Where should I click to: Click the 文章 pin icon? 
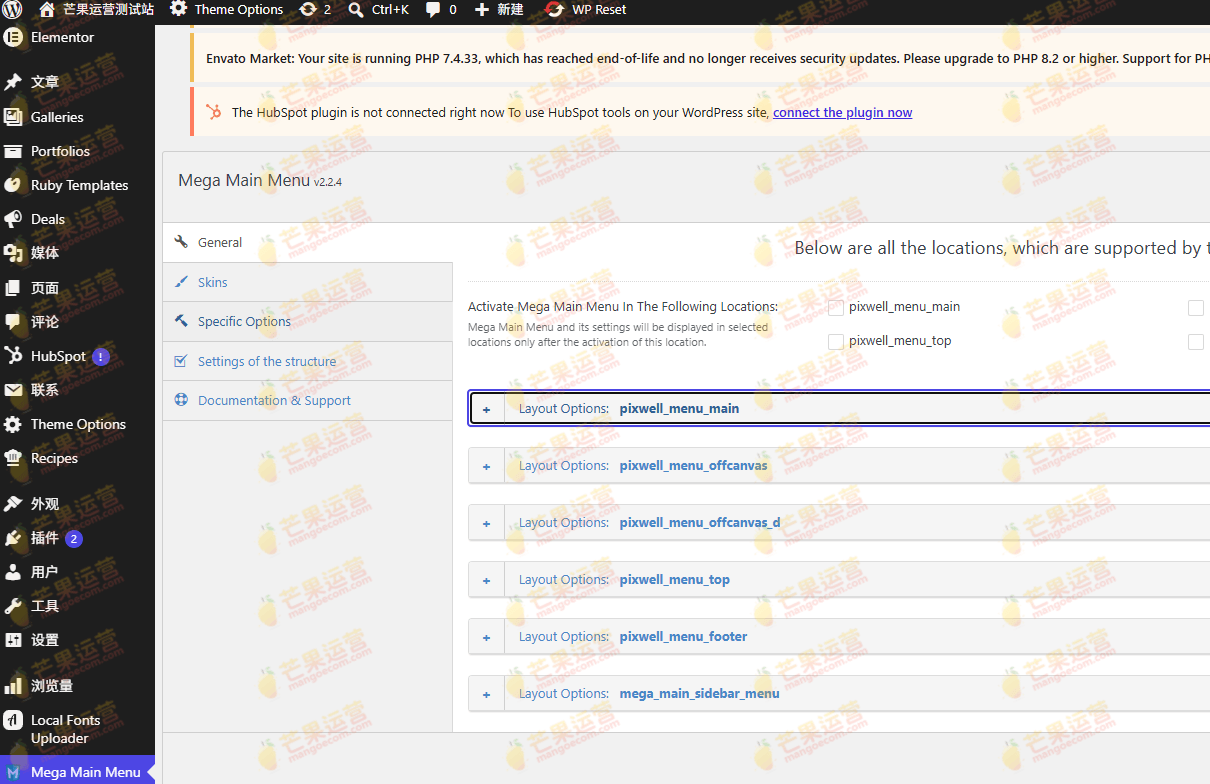click(x=13, y=82)
